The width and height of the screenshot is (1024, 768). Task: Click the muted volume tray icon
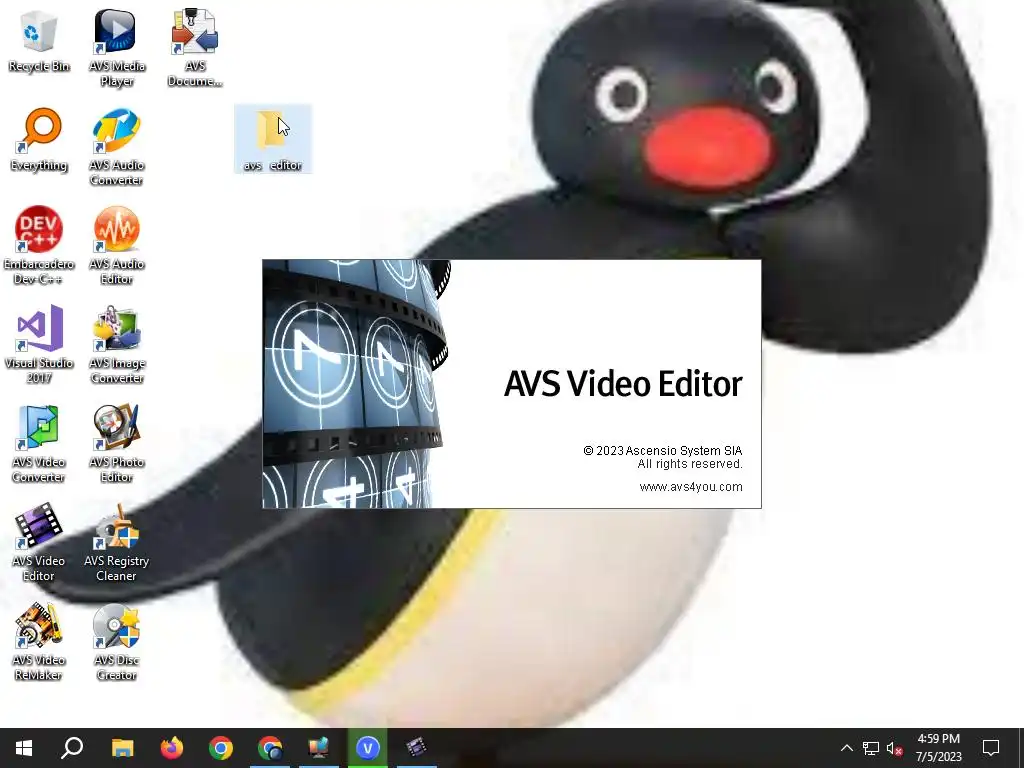(x=895, y=748)
